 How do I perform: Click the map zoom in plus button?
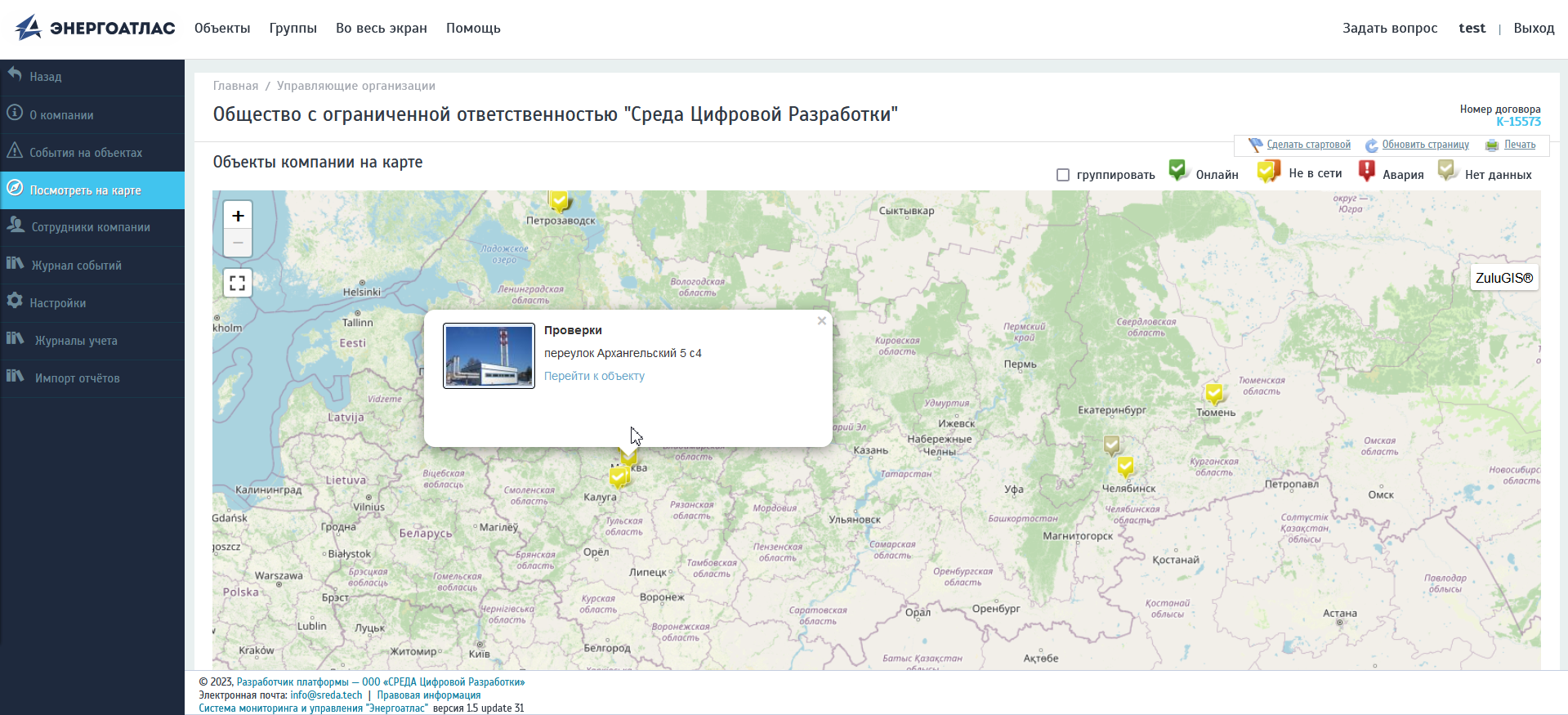pos(238,216)
